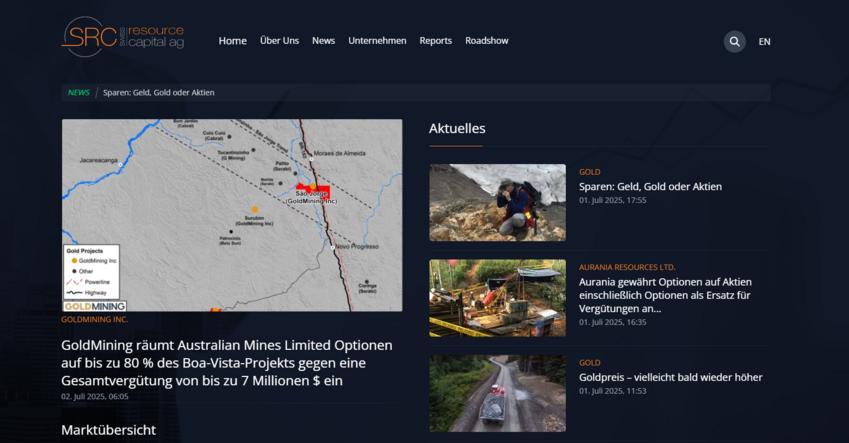
Task: Open the search icon in the header
Action: (734, 42)
